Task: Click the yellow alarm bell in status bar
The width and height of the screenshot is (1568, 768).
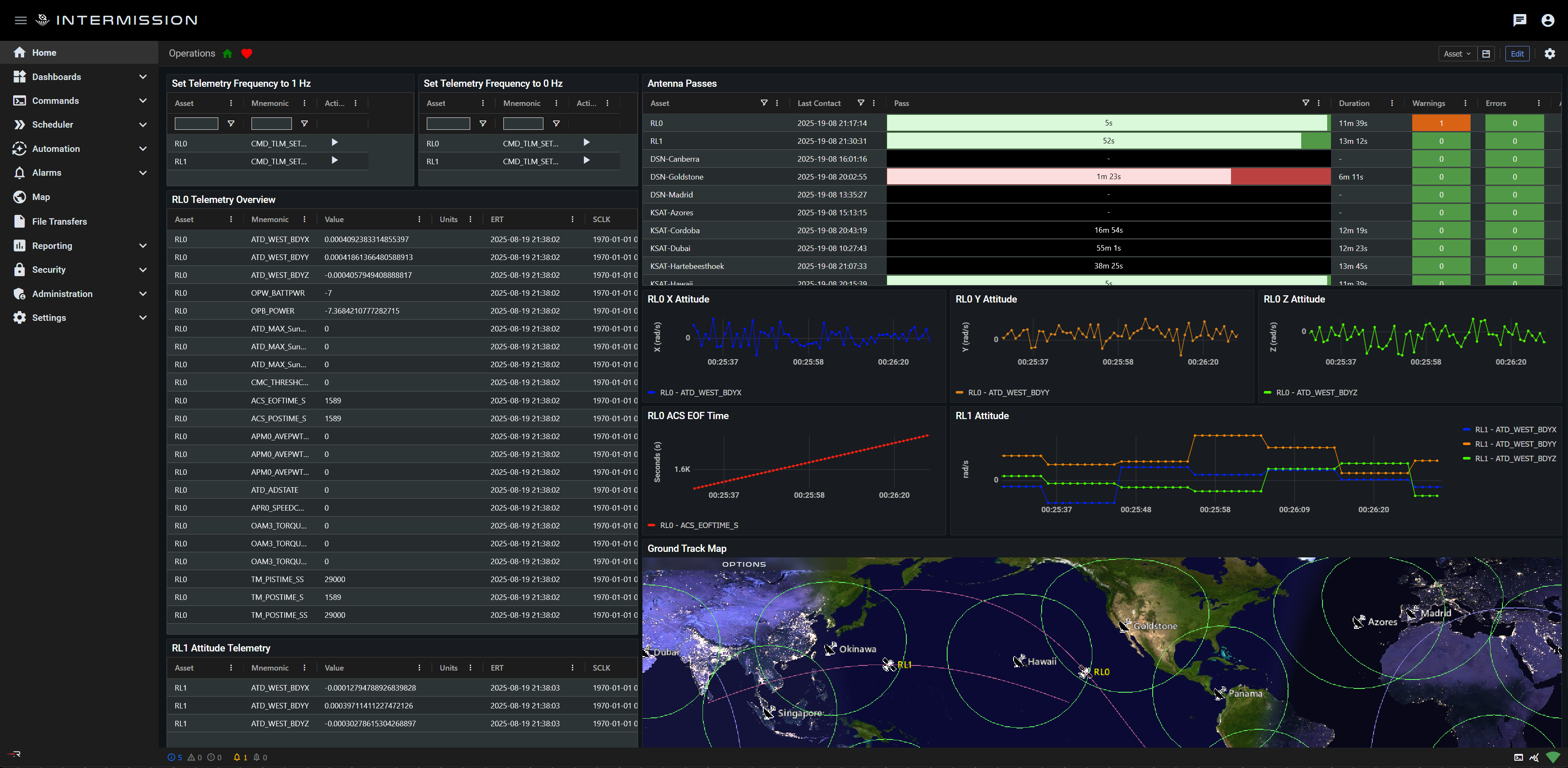Action: 240,758
